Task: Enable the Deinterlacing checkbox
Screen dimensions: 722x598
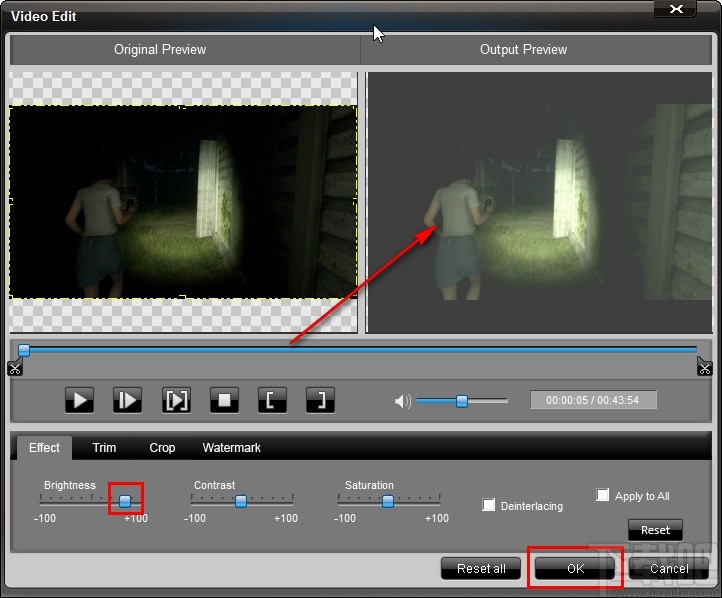Action: pyautogui.click(x=489, y=505)
